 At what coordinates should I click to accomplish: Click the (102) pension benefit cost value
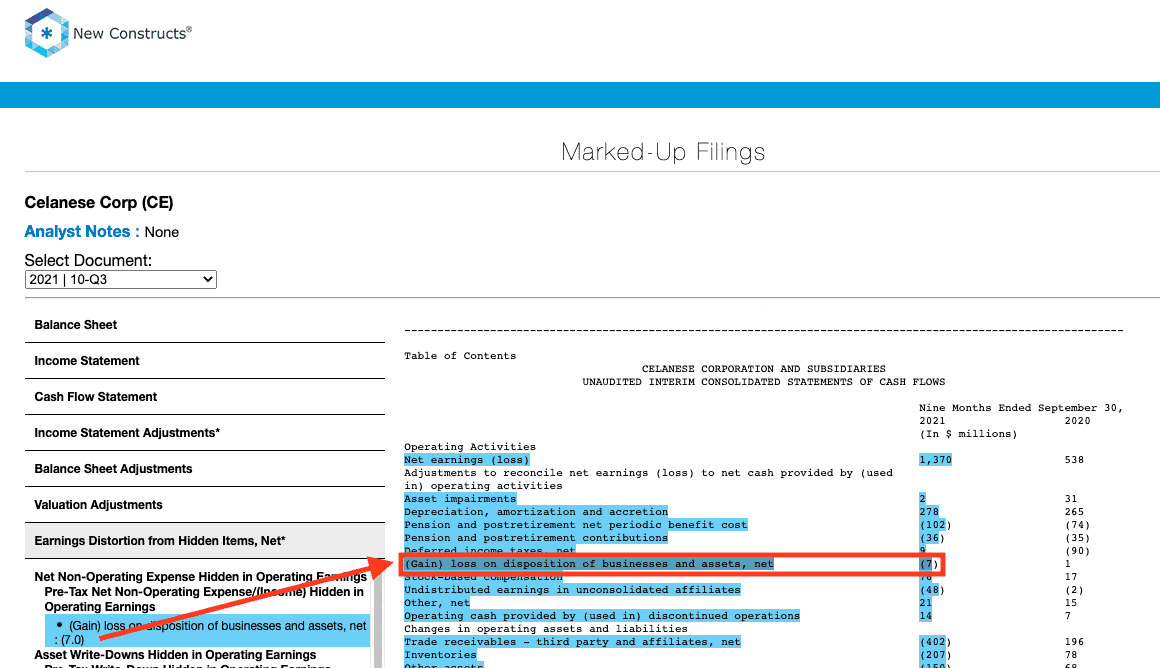tap(935, 525)
